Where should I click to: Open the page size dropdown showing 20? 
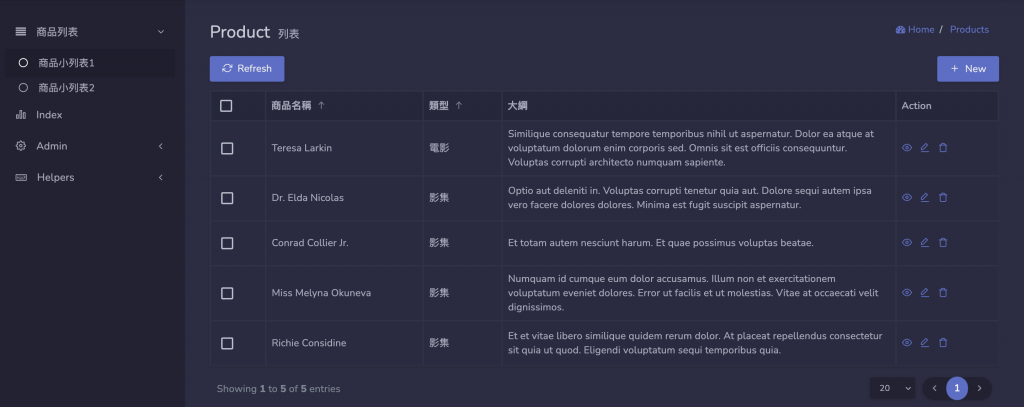point(893,388)
